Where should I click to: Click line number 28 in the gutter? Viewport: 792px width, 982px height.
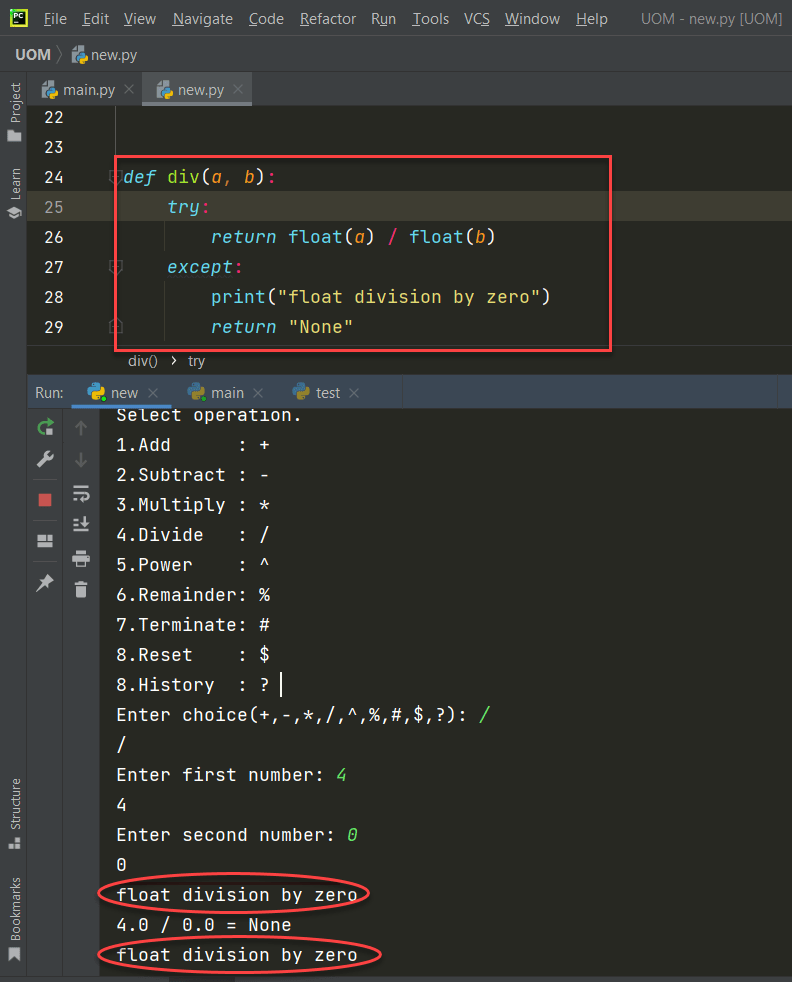(x=54, y=297)
